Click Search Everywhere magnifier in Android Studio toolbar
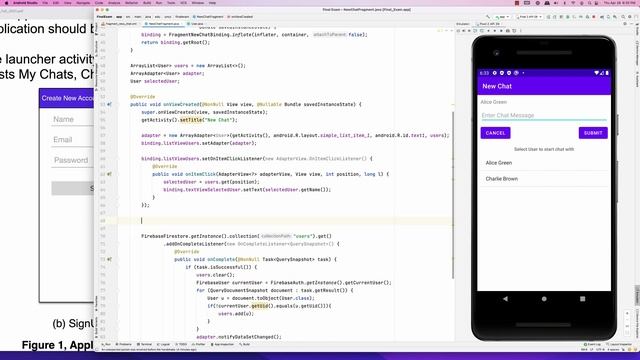Screen dimensions: 640x360 coord(623,17)
